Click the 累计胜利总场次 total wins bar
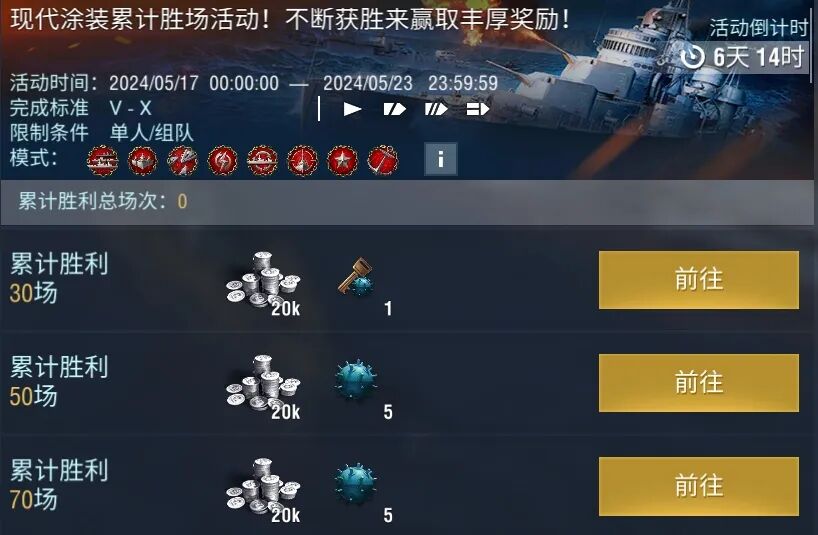This screenshot has width=818, height=535. [407, 202]
